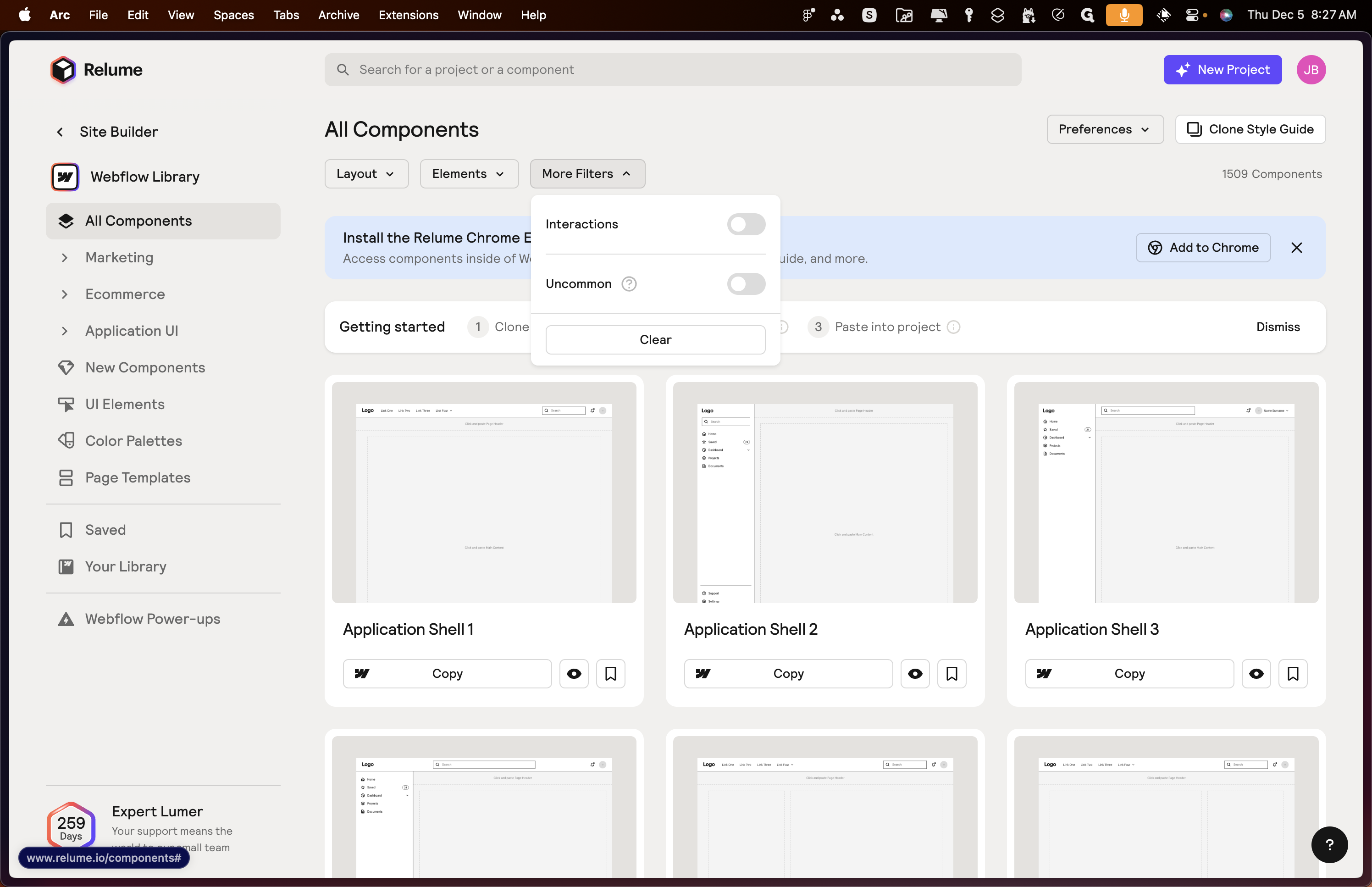Open the Spaces menu
This screenshot has height=887, width=1372.
[x=233, y=15]
